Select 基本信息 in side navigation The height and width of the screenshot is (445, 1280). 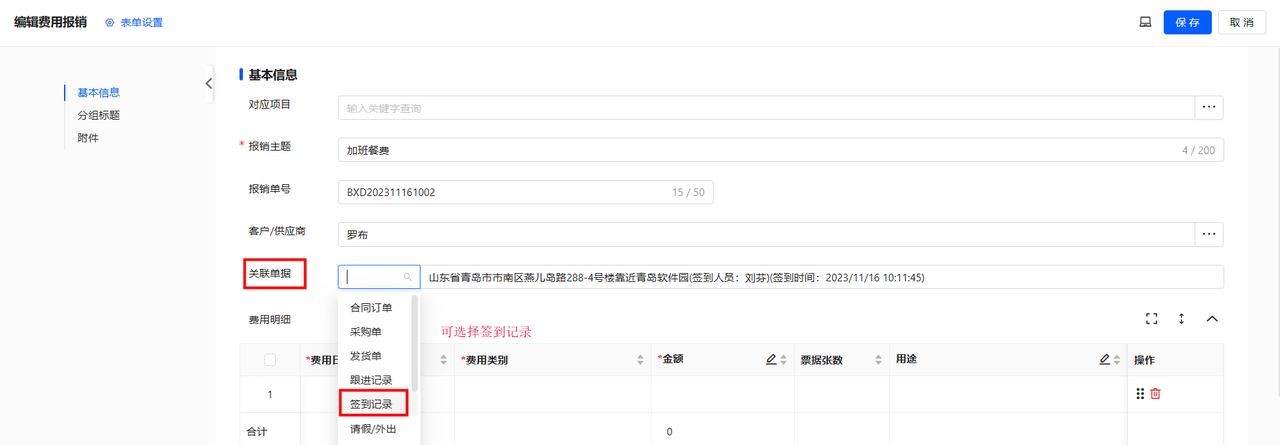99,93
